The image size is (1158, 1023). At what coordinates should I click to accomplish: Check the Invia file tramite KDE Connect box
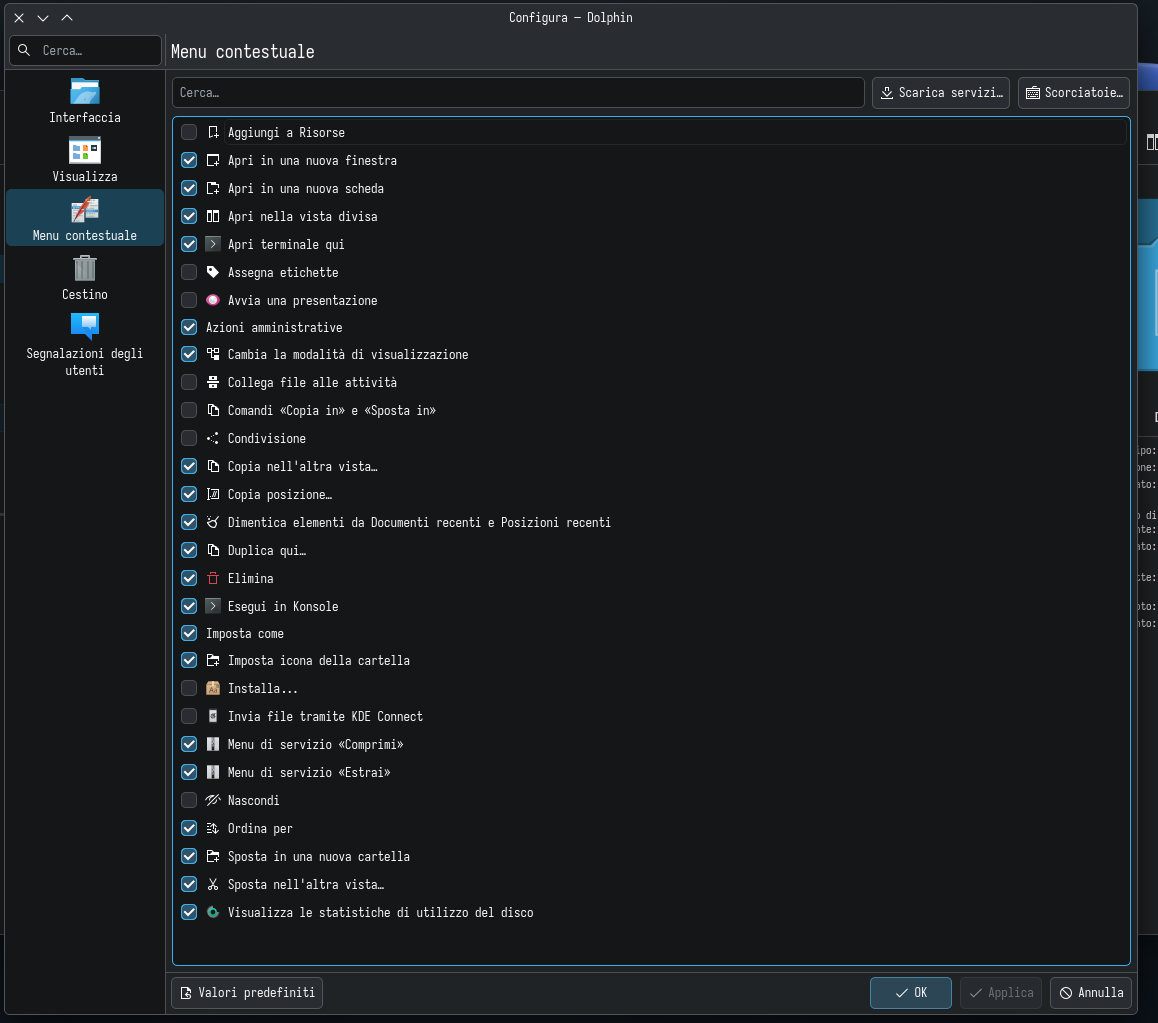(x=189, y=716)
